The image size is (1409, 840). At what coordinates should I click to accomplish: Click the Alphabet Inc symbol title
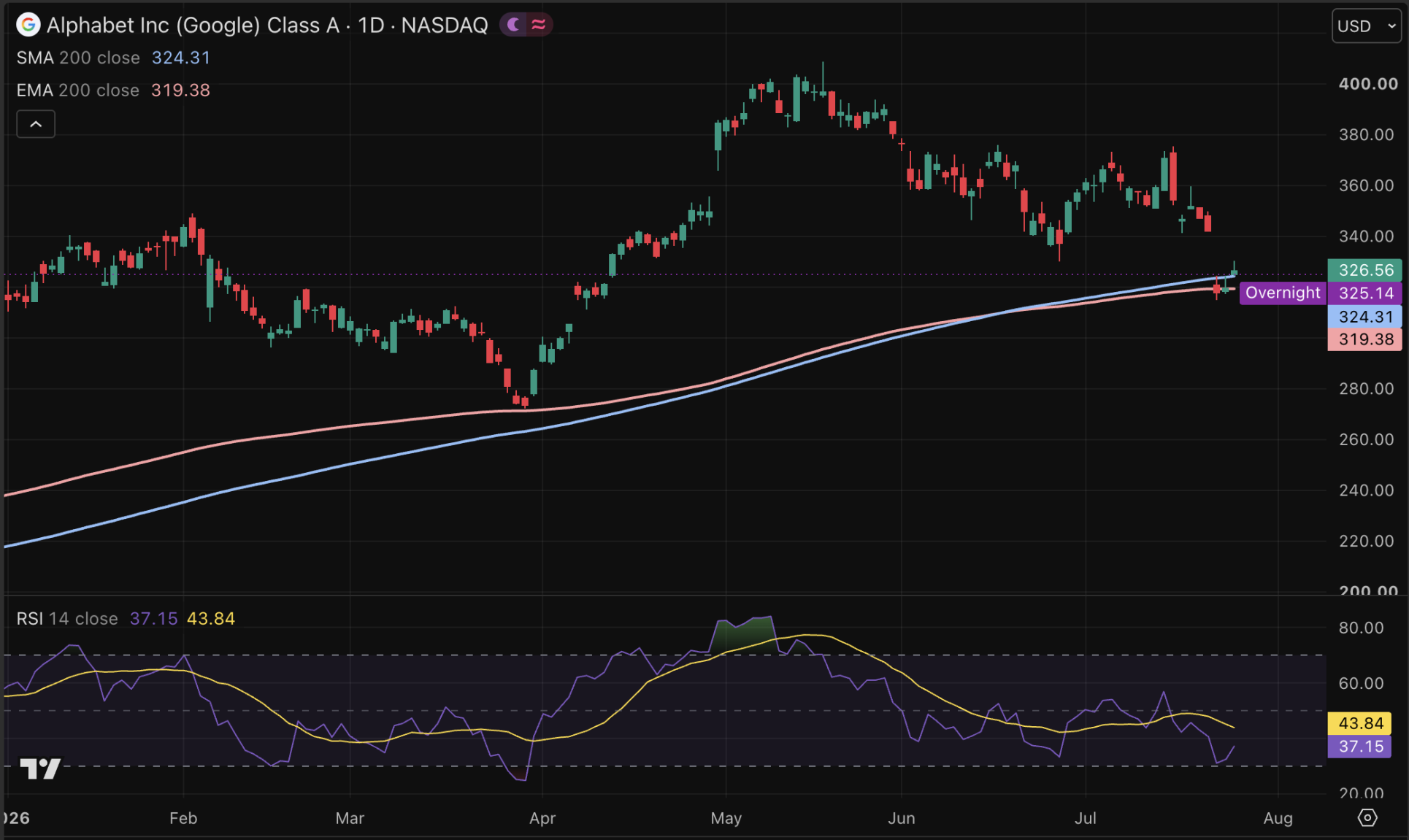pyautogui.click(x=267, y=25)
